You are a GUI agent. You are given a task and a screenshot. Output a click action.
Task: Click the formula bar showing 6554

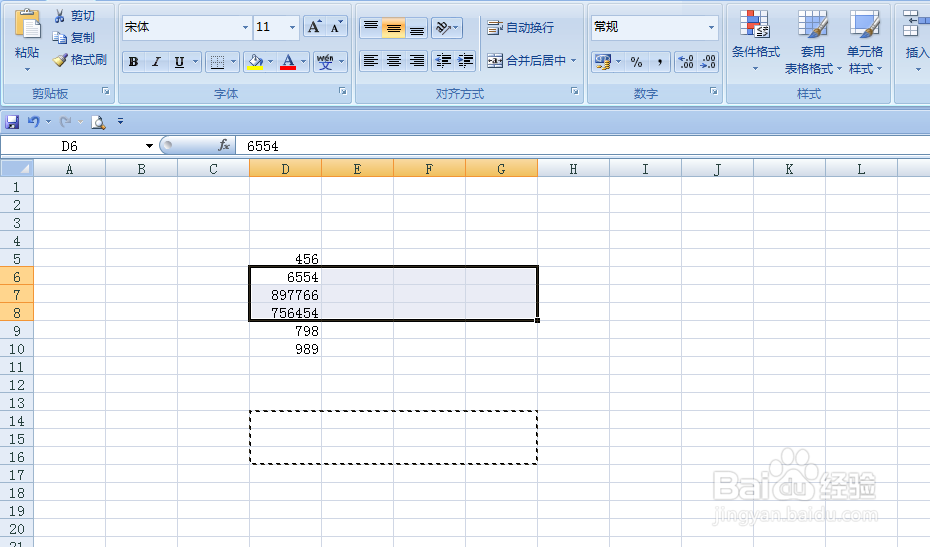[x=583, y=146]
